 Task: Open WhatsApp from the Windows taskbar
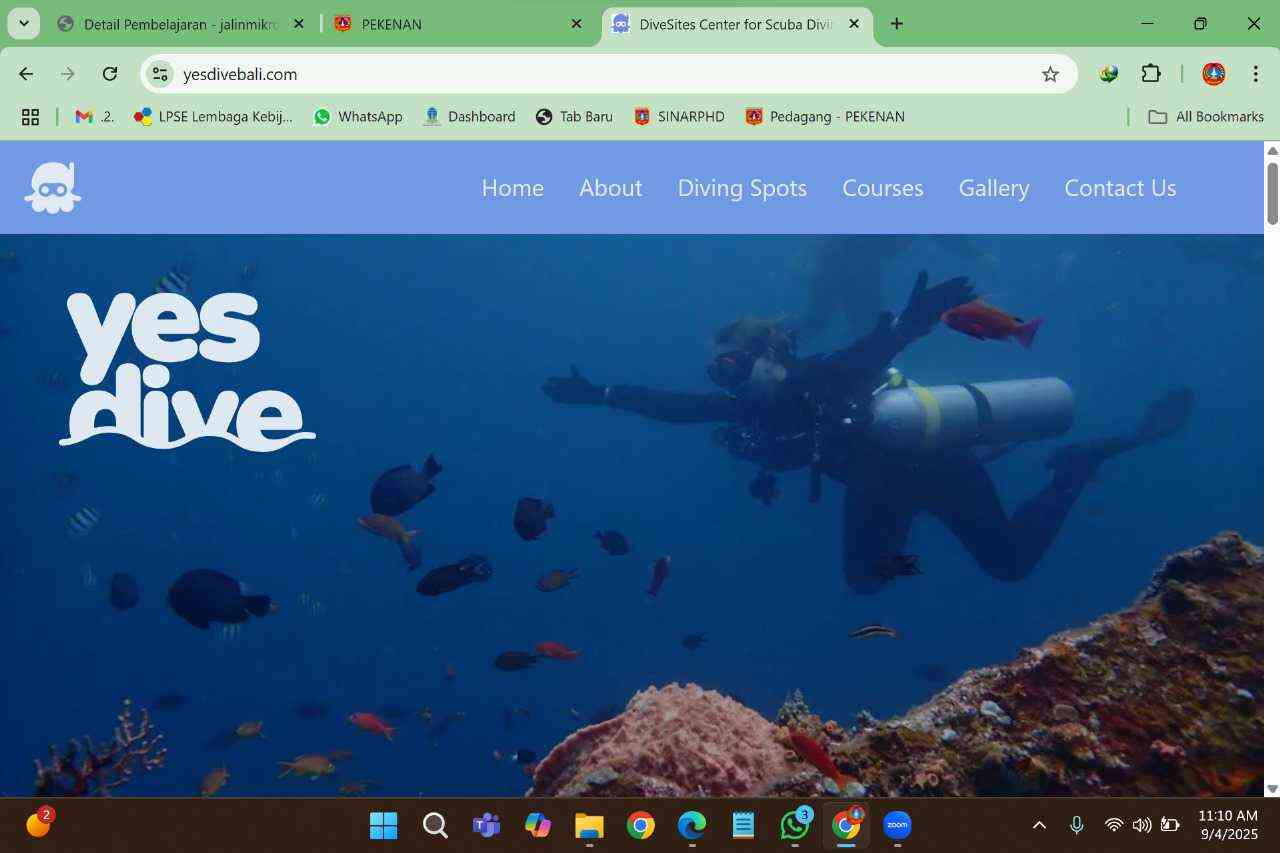(795, 825)
